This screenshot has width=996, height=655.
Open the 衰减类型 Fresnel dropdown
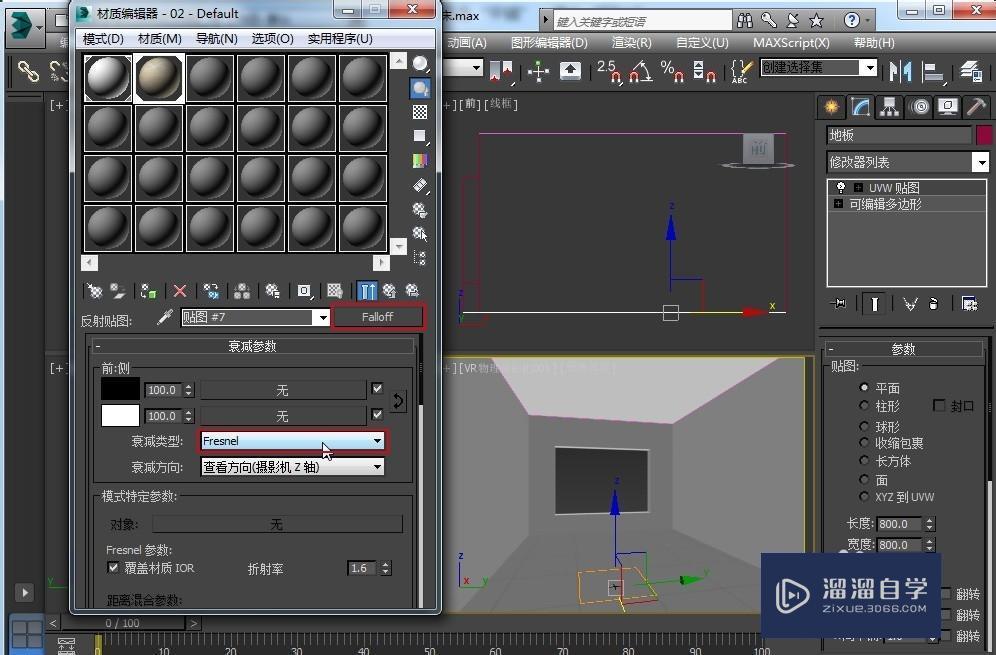pyautogui.click(x=293, y=441)
